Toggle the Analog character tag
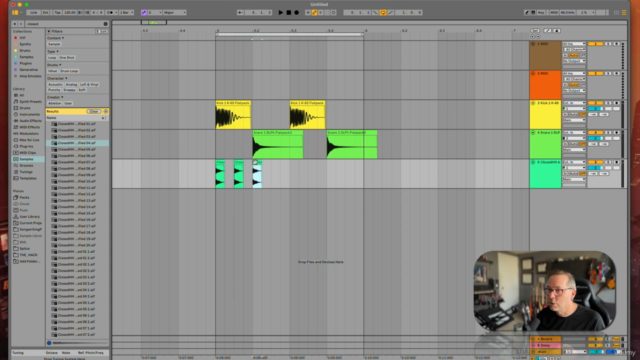640x360 pixels. [x=71, y=84]
